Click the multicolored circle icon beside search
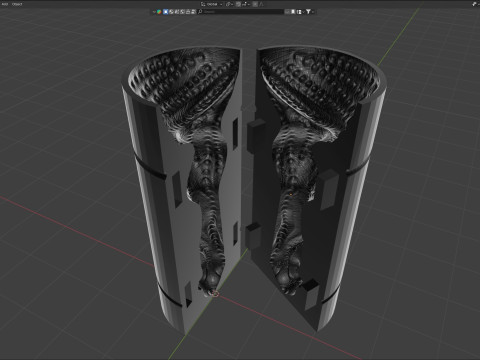The height and width of the screenshot is (360, 480). click(x=159, y=12)
